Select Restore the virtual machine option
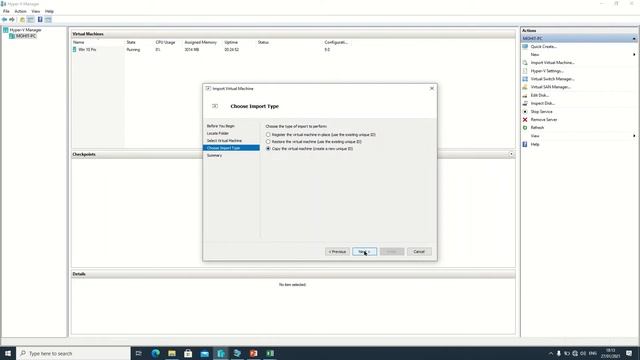Image resolution: width=640 pixels, height=360 pixels. (268, 142)
